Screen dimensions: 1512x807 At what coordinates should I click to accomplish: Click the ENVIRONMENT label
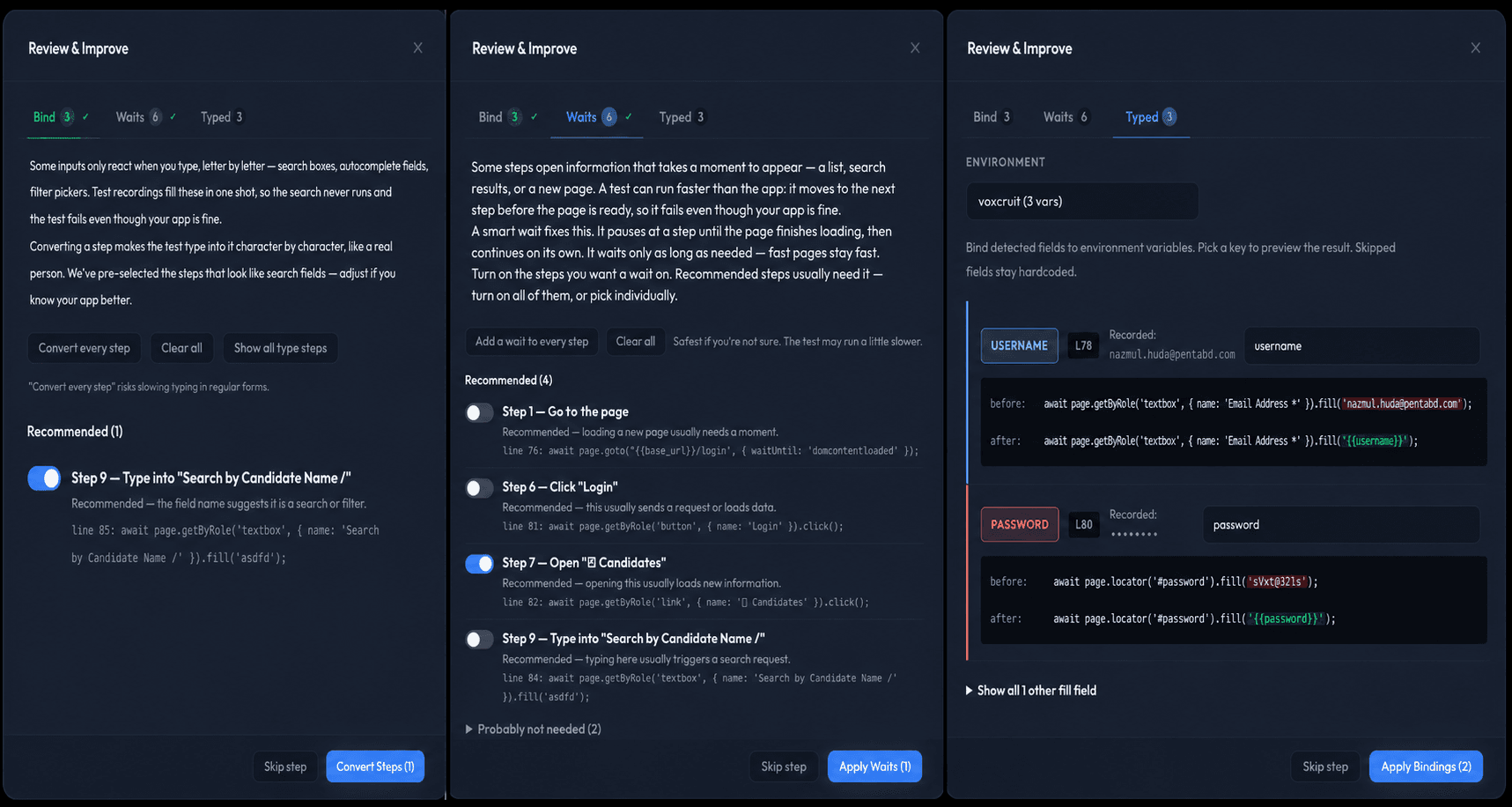[x=1005, y=162]
